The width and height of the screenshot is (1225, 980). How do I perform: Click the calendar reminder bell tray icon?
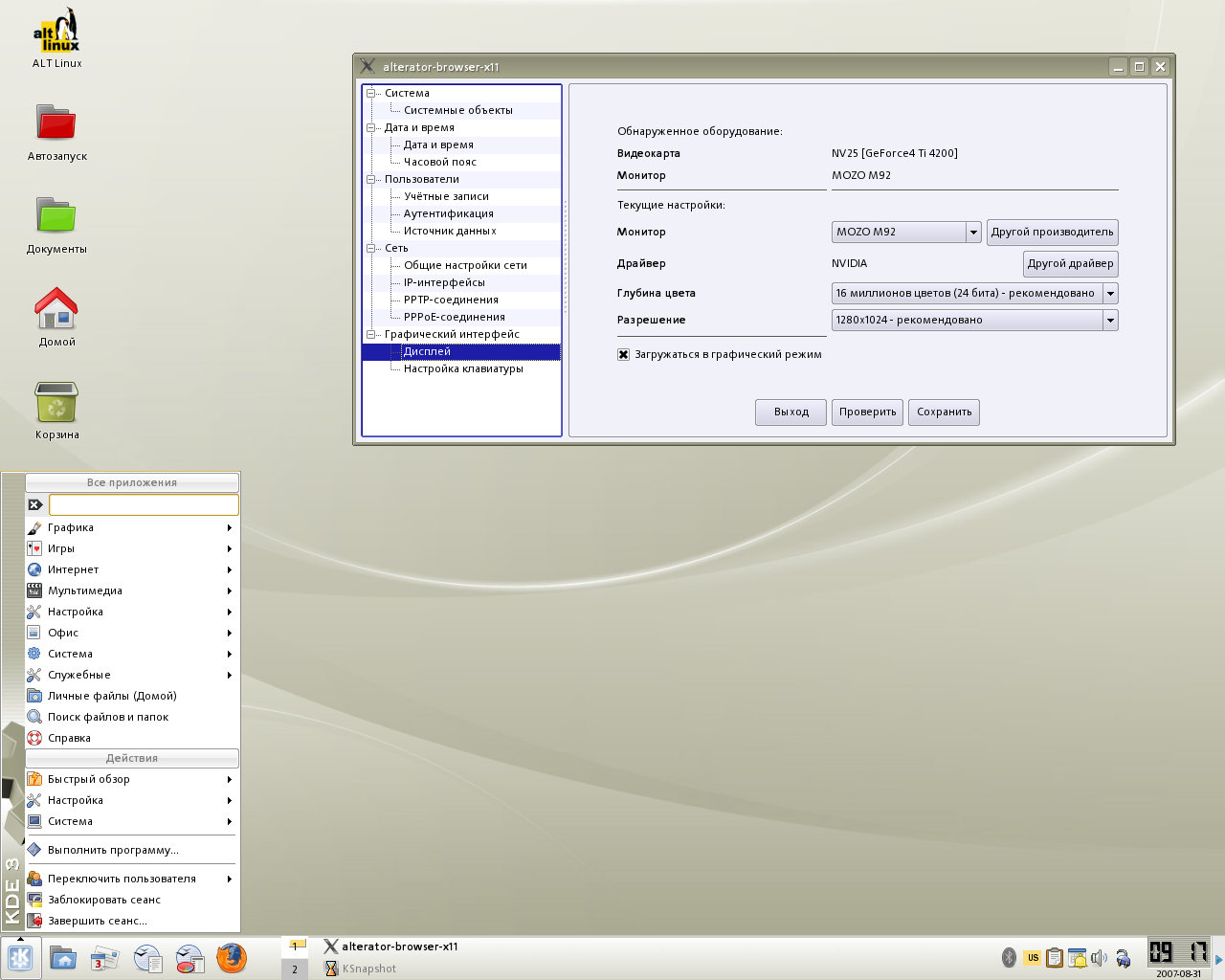click(x=1077, y=957)
